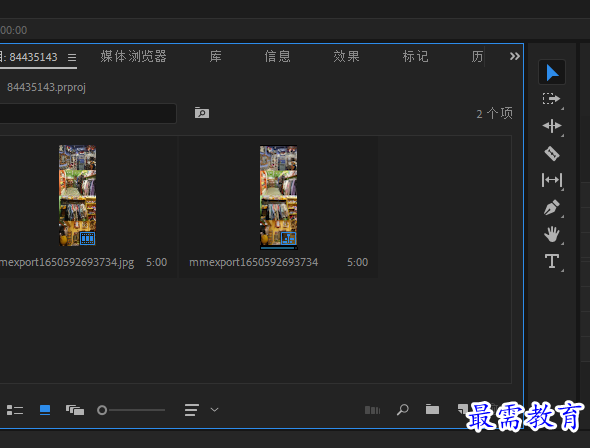590x448 pixels.
Task: Switch project panel to list view
Action: click(x=15, y=410)
